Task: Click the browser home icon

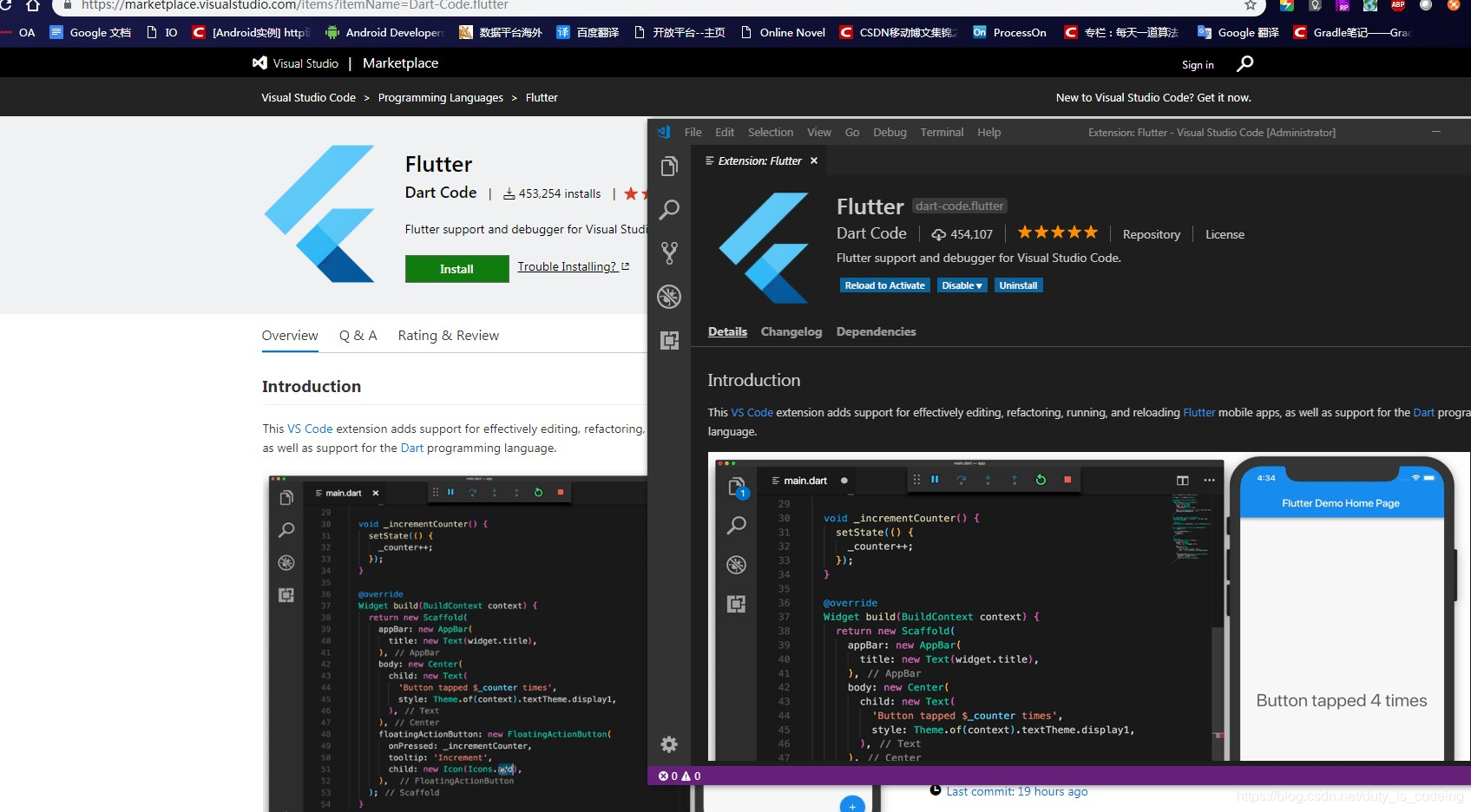Action: pyautogui.click(x=33, y=5)
